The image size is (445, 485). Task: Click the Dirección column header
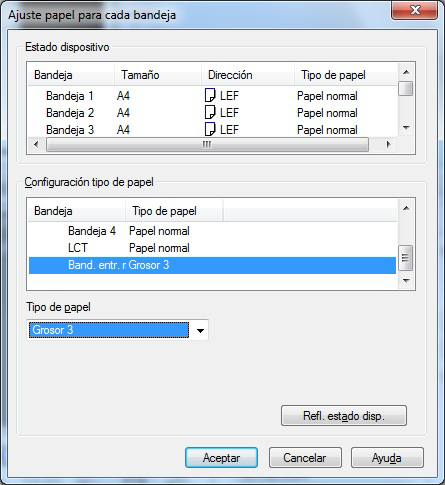tap(248, 75)
